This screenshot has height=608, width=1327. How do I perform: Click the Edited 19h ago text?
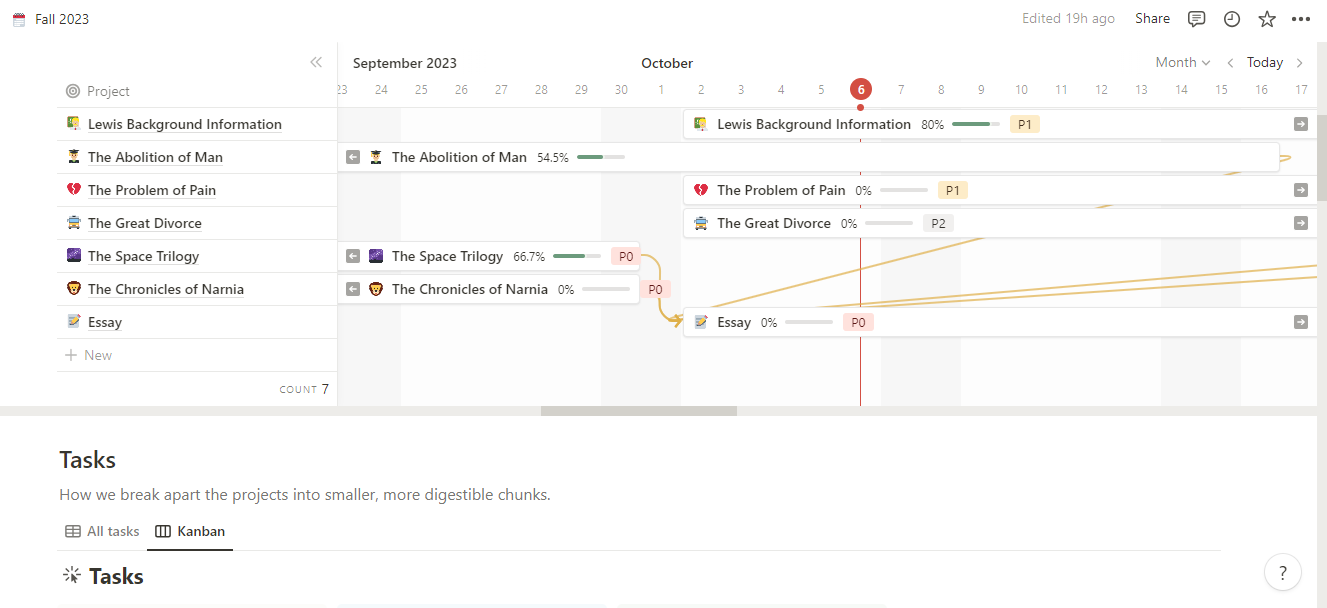(1068, 19)
